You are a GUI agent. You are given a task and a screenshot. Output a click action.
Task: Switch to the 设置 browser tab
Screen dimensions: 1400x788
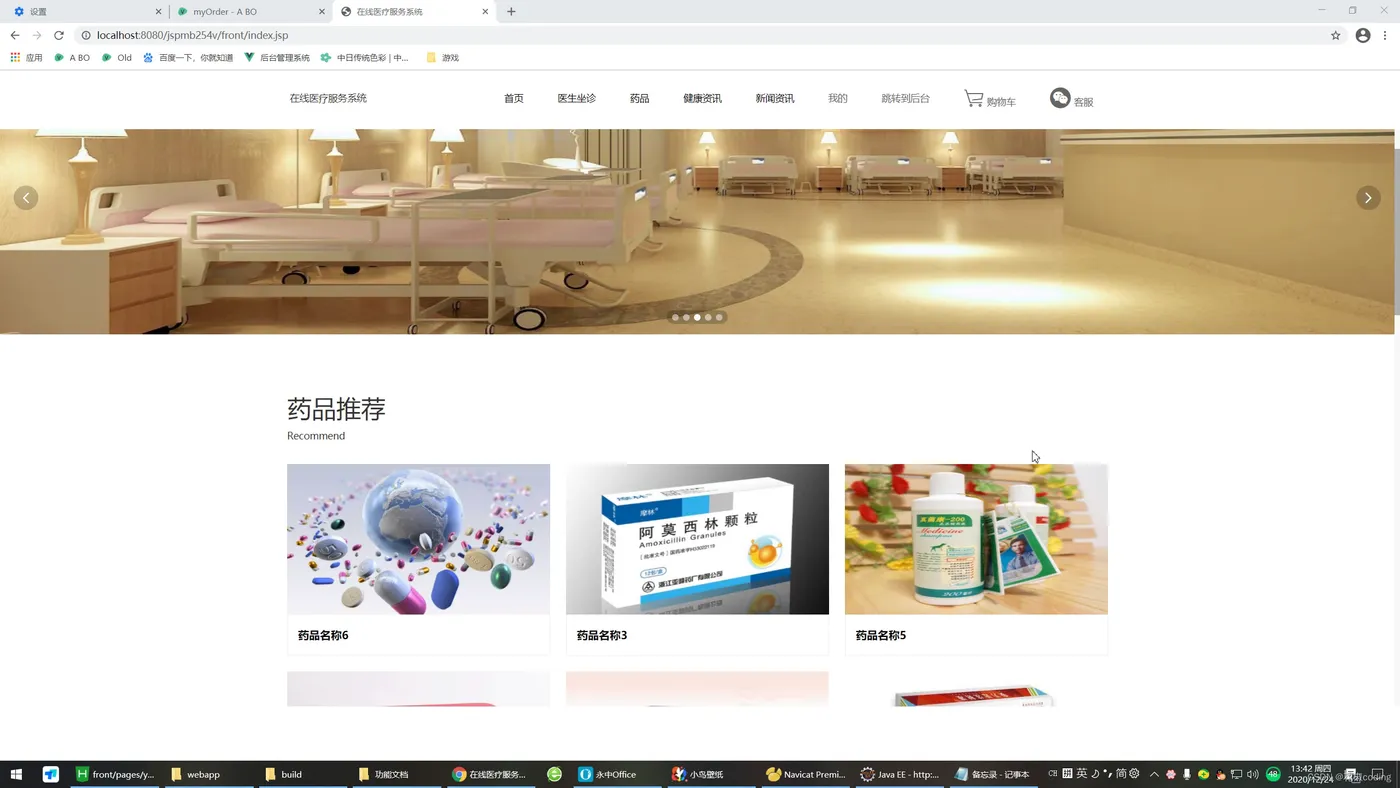pos(85,12)
